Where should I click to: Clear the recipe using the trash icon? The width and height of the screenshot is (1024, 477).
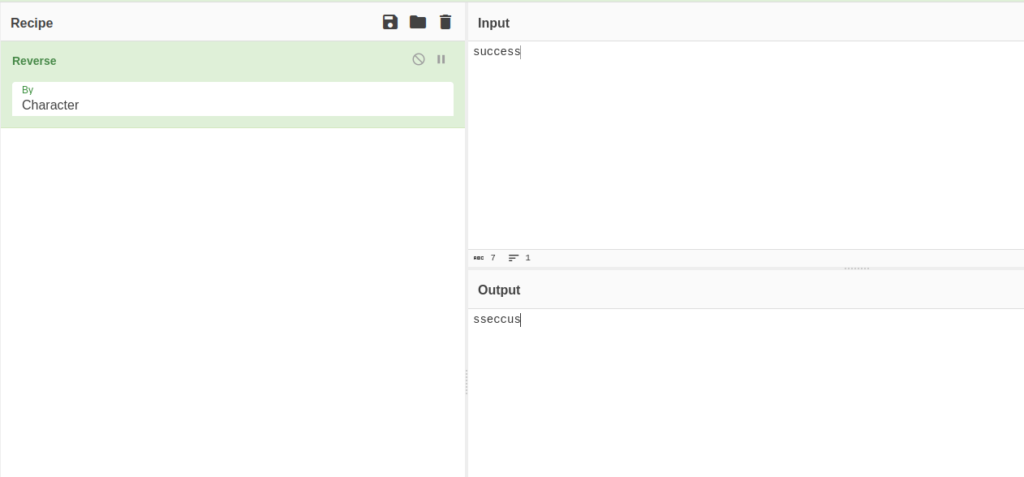[445, 22]
